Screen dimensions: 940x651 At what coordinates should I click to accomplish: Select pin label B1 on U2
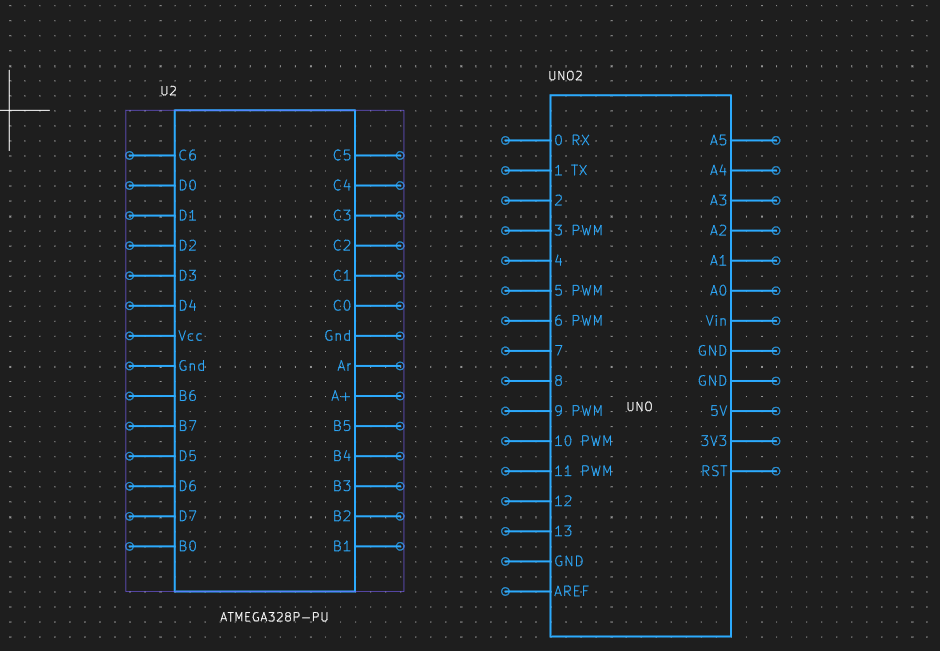(342, 546)
